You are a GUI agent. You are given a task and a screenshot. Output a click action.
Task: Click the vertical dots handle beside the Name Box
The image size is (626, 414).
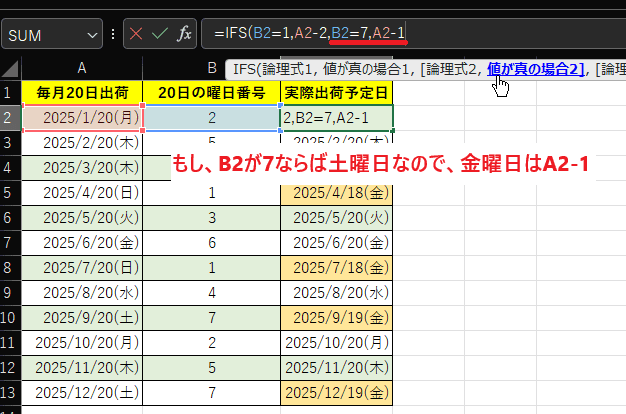pyautogui.click(x=113, y=34)
